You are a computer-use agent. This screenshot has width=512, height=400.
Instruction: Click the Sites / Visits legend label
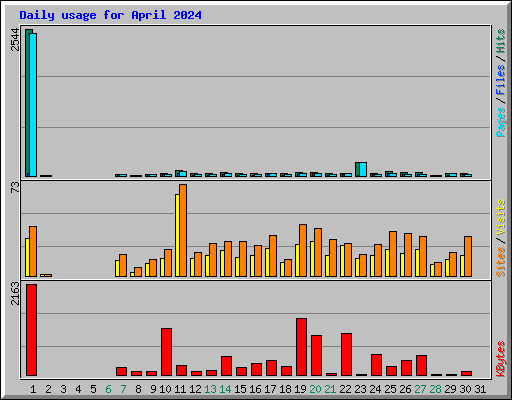[501, 238]
